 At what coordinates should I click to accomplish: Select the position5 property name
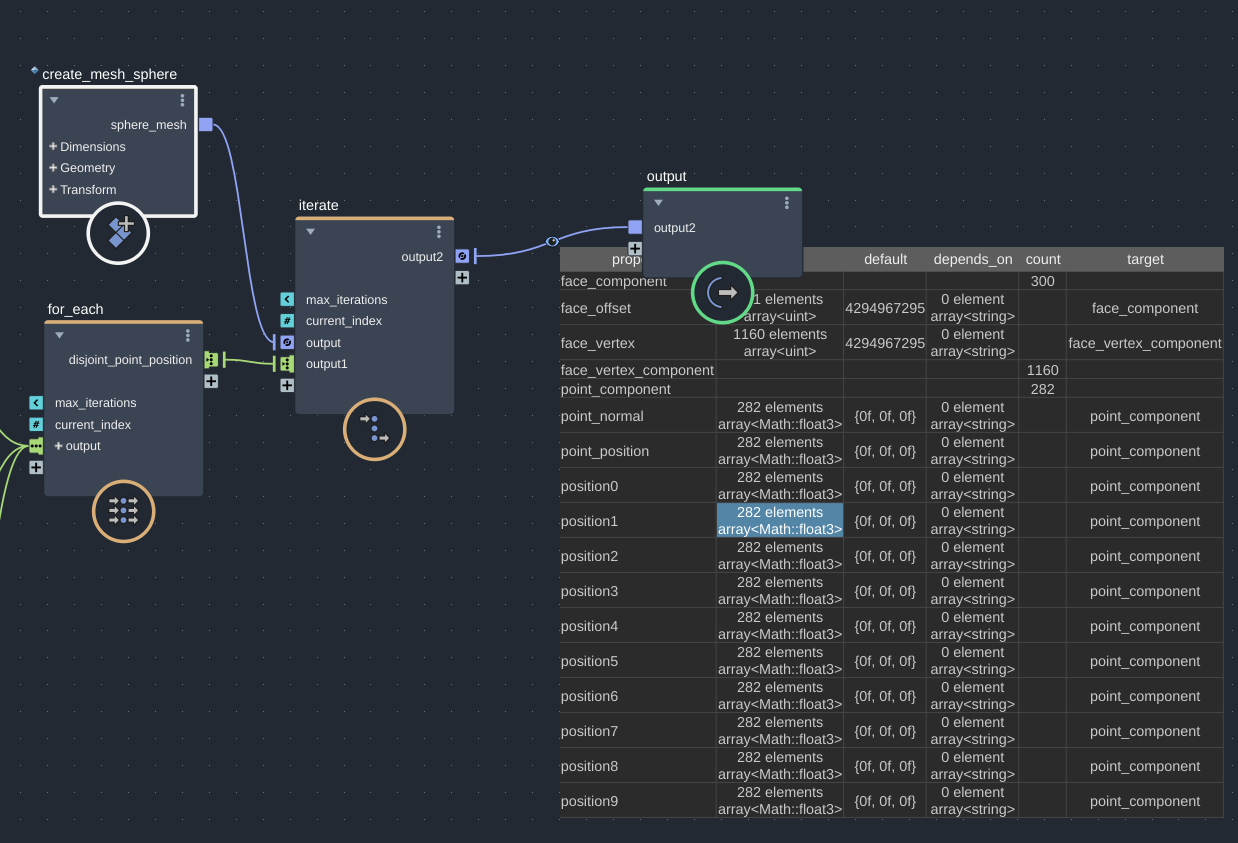[x=590, y=661]
